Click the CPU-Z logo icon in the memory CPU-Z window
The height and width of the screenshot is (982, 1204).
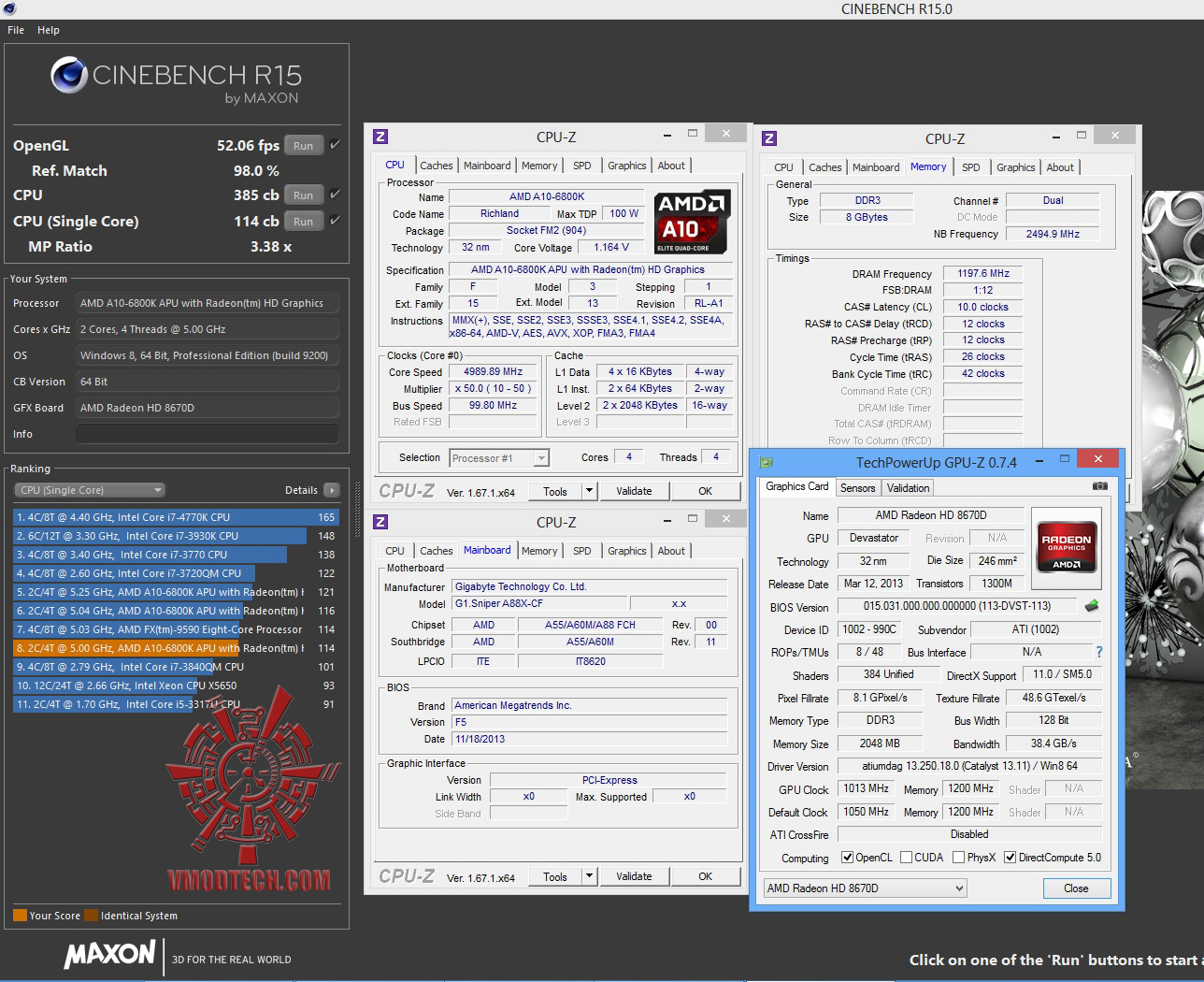(x=769, y=138)
